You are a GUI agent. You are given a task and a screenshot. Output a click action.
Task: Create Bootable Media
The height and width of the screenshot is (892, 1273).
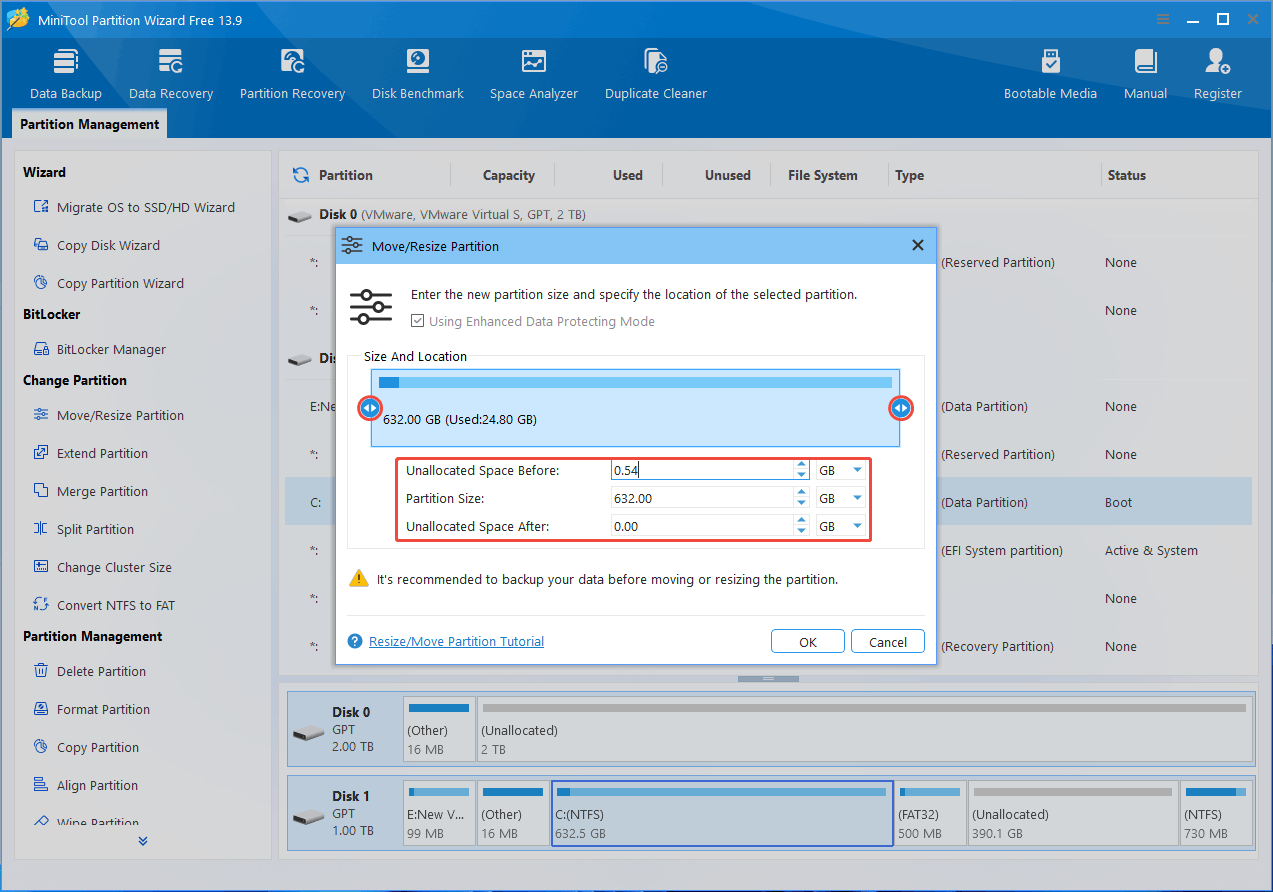(1050, 75)
